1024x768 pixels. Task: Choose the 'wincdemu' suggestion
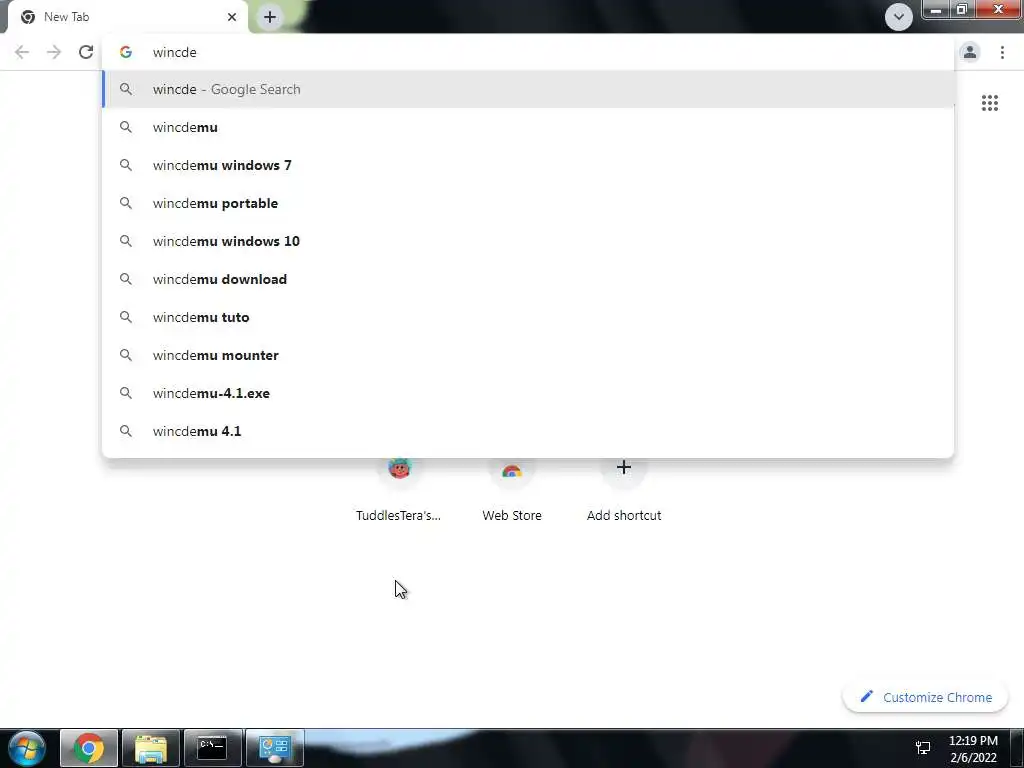[528, 127]
